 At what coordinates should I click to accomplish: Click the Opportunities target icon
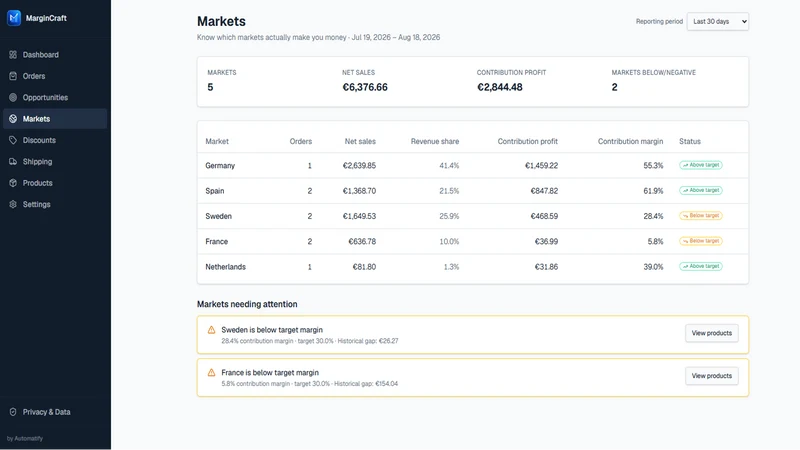tap(13, 97)
